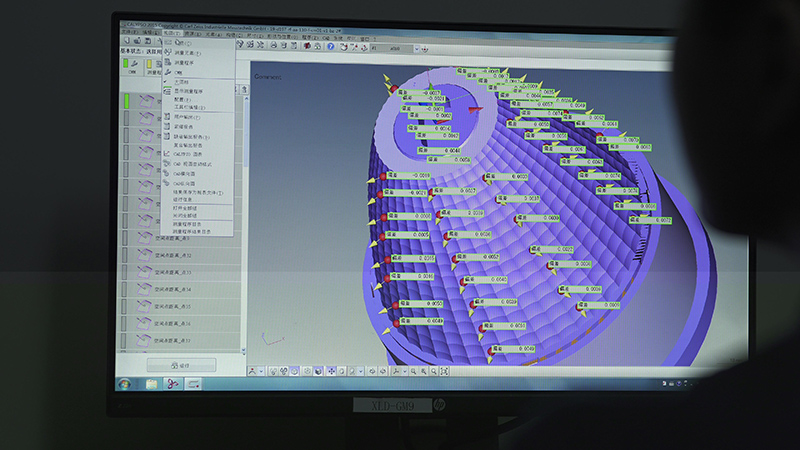800x450 pixels.
Task: Open the 文件 menu in the menu bar
Action: click(128, 32)
